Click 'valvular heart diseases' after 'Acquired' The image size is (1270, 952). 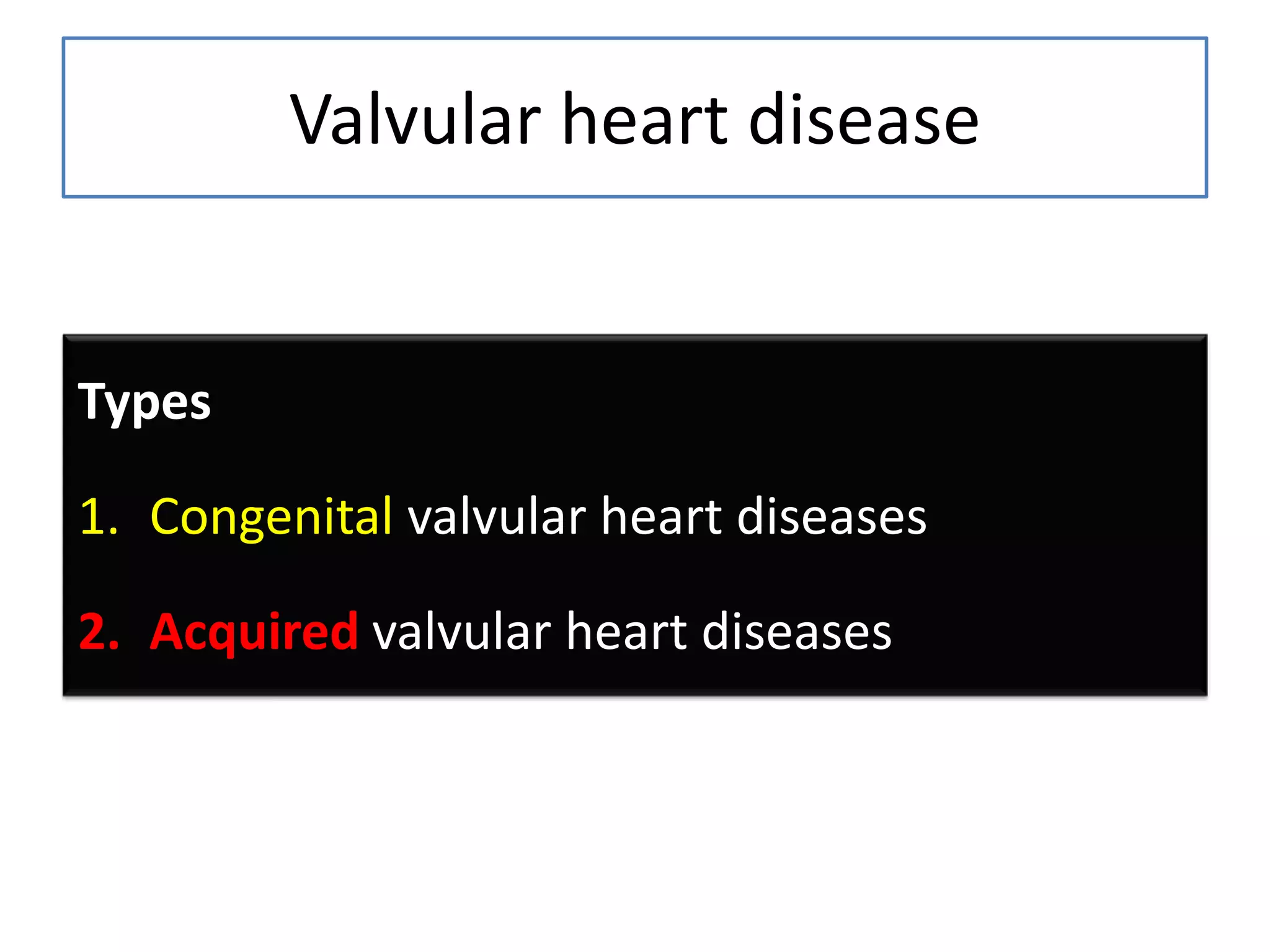(632, 632)
